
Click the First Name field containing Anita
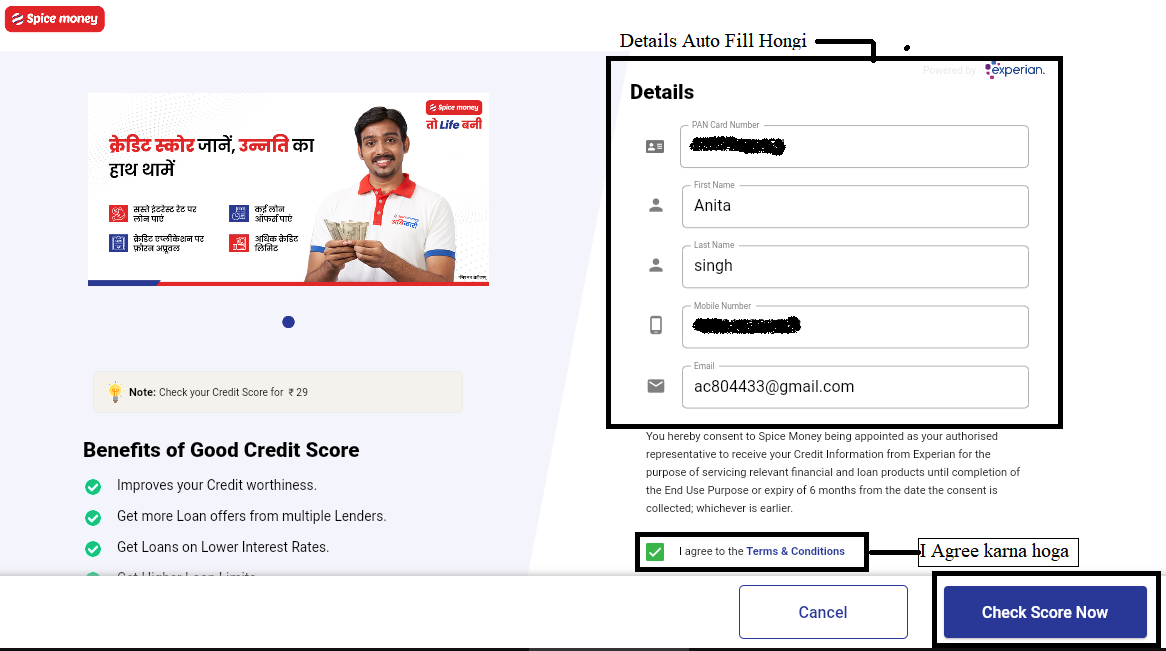[855, 206]
